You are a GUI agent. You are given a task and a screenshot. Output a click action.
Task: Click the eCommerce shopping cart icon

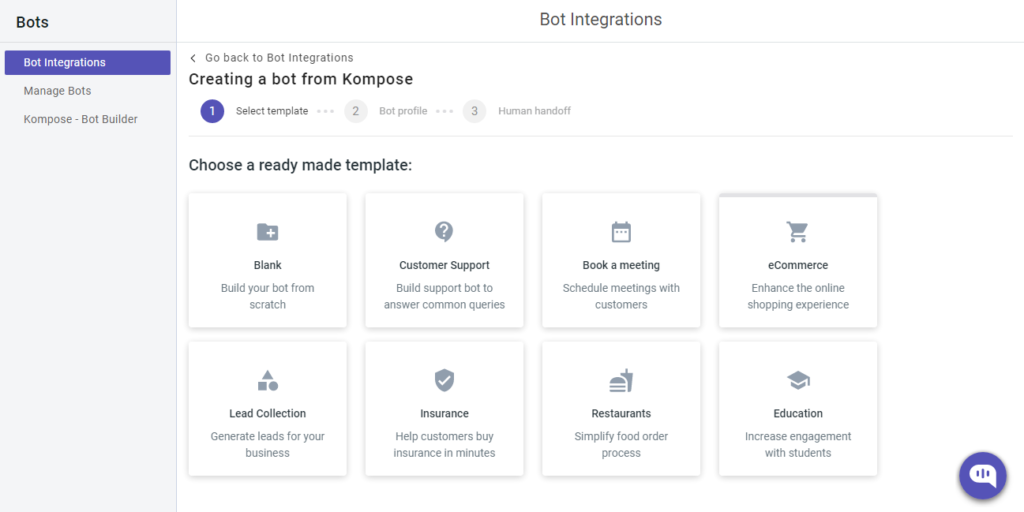click(797, 232)
